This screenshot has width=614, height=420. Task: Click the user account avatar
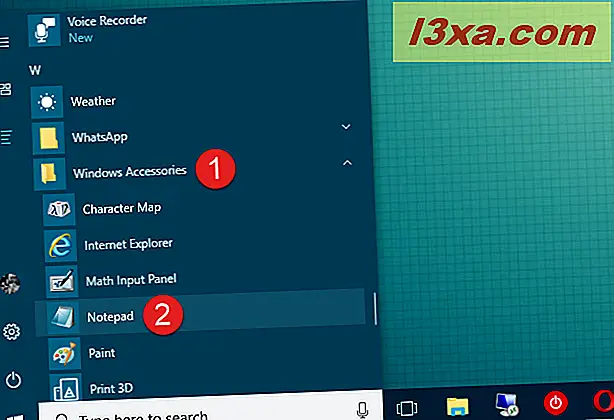pos(10,284)
